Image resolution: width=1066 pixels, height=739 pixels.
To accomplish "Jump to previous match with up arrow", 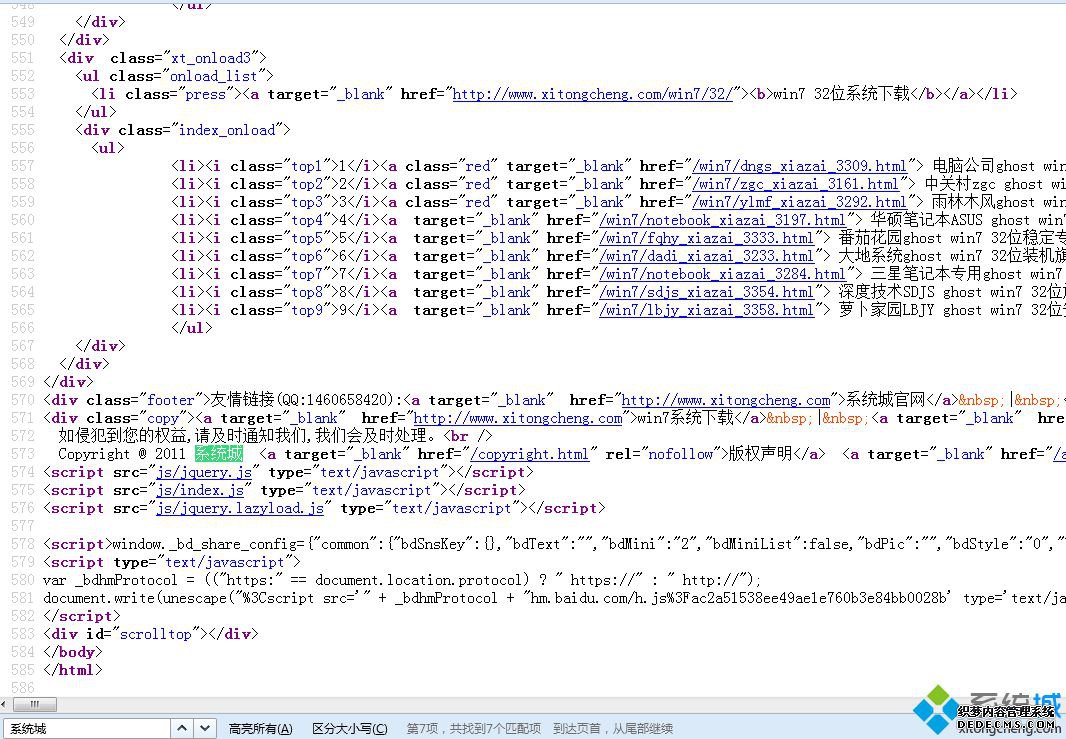I will click(182, 728).
